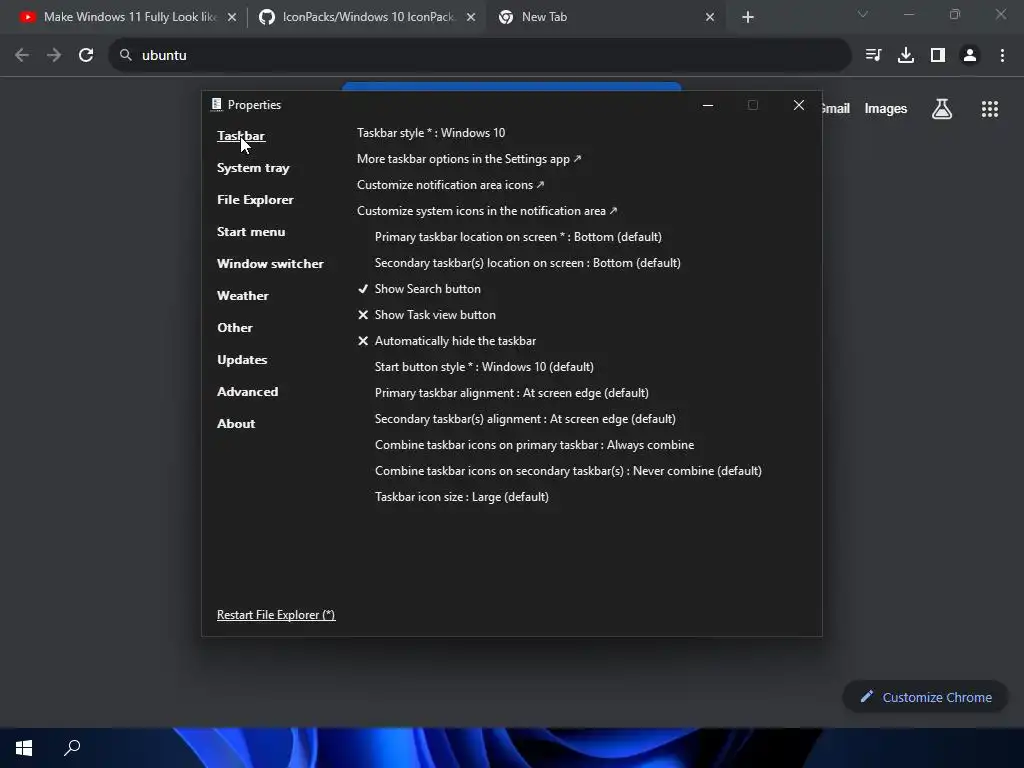1024x768 pixels.
Task: Click the Properties window title icon
Action: (216, 104)
